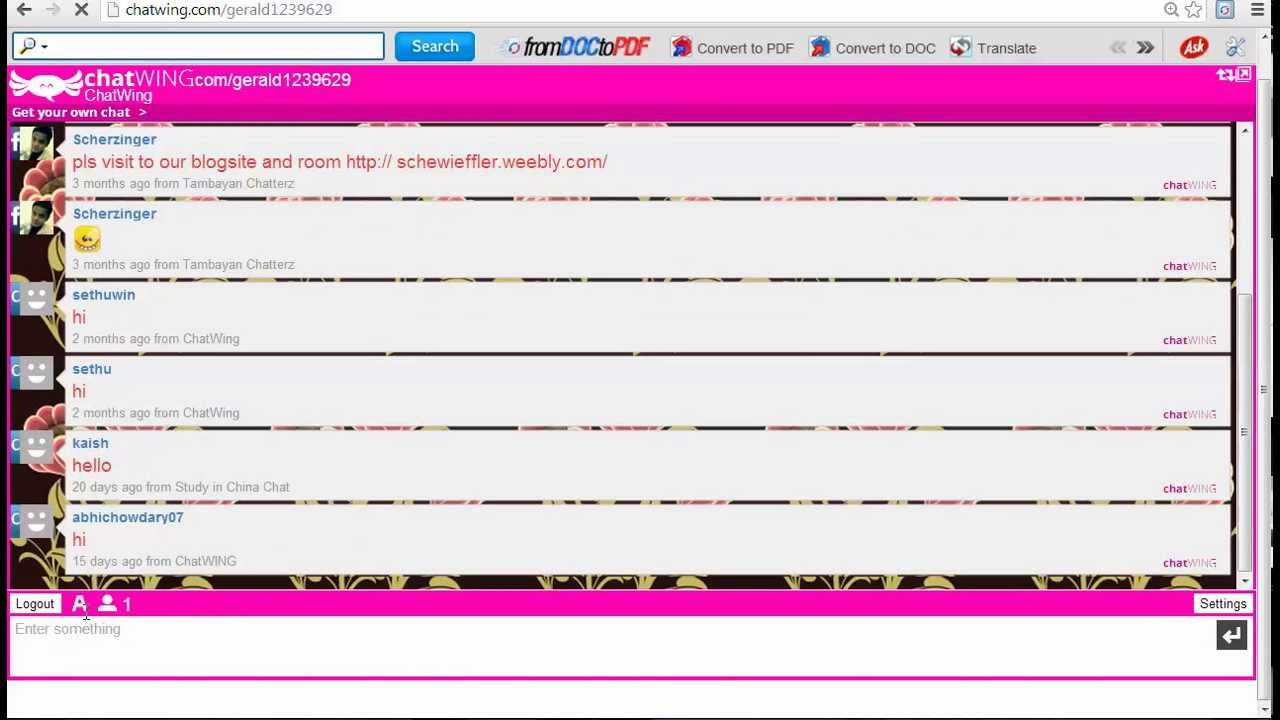The image size is (1280, 720).
Task: Click the pop-out icon in chat header
Action: 1243,75
